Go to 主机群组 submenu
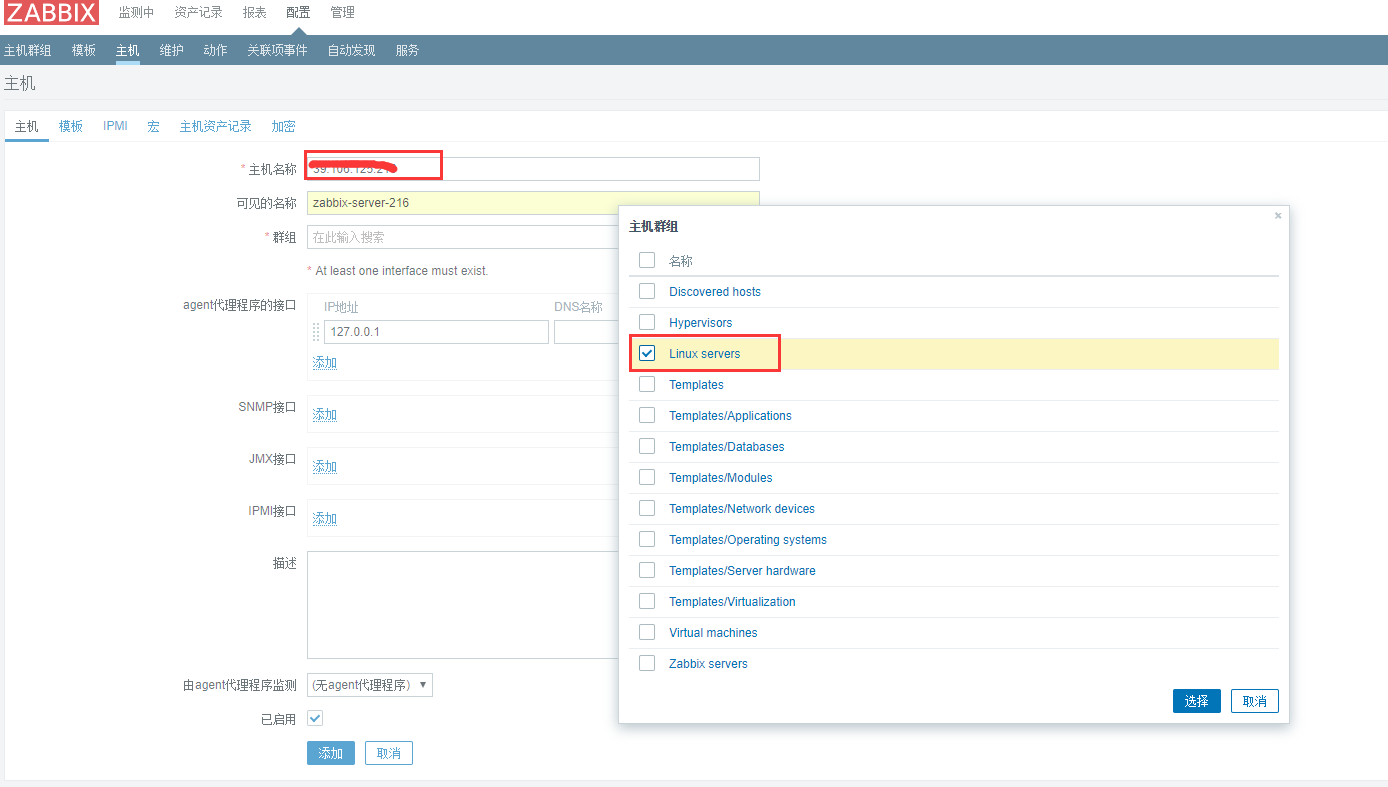1388x787 pixels. click(x=28, y=50)
